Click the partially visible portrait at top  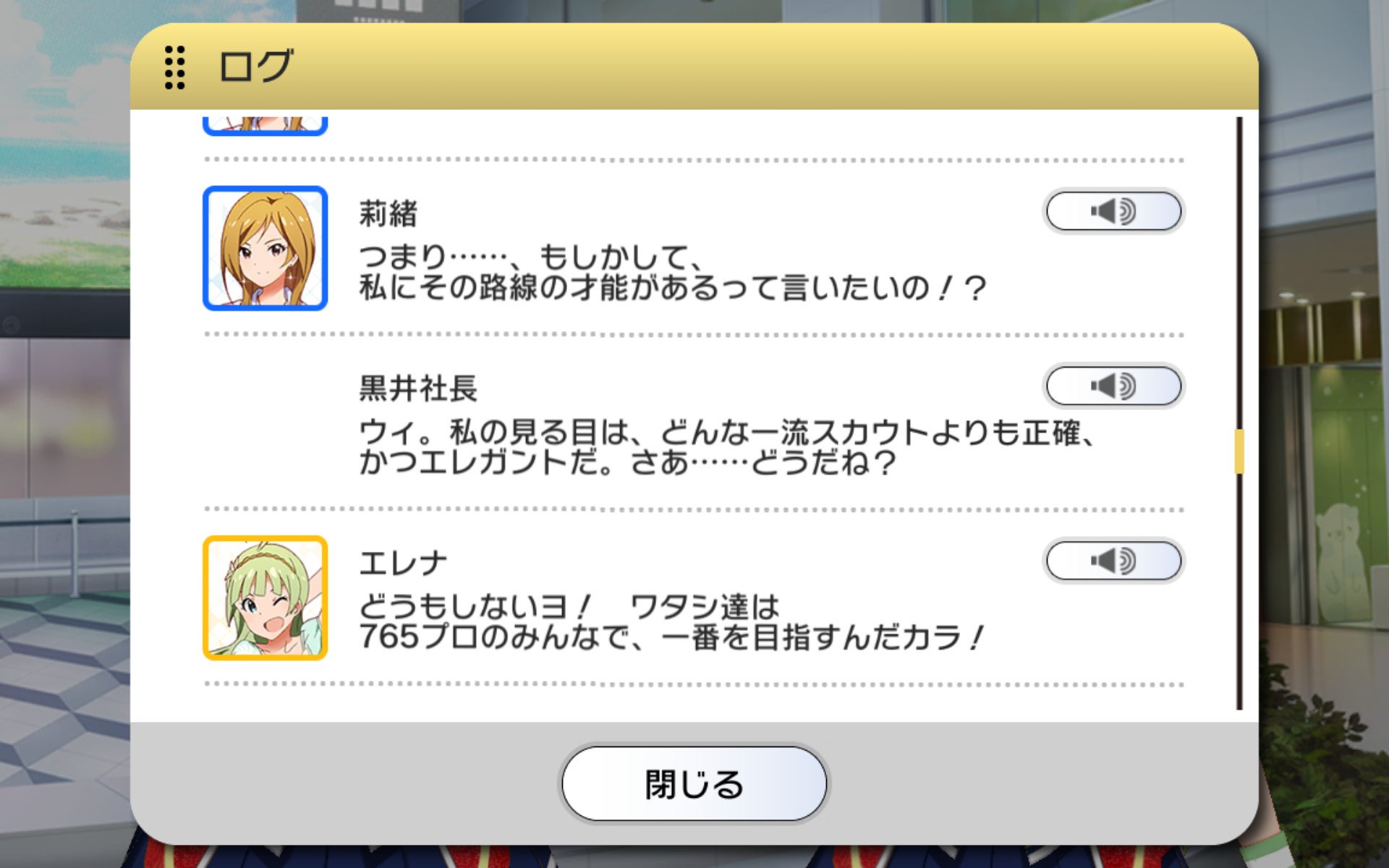click(265, 125)
